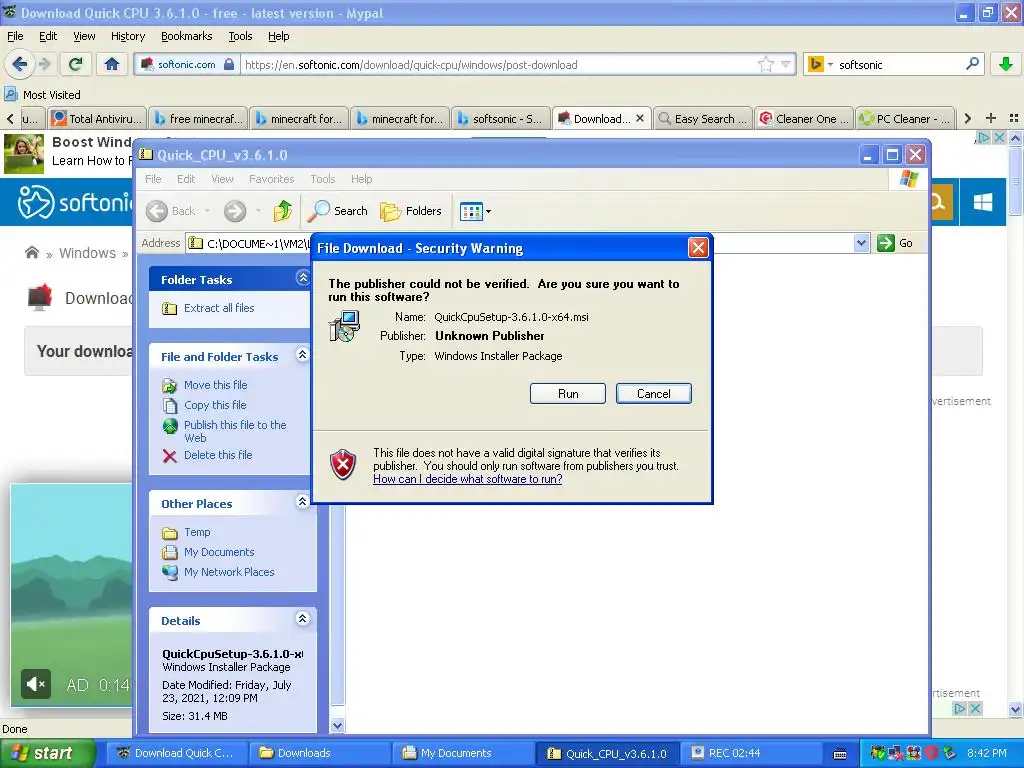Switch to the Total Antivirus tab
The height and width of the screenshot is (768, 1024).
coord(97,118)
